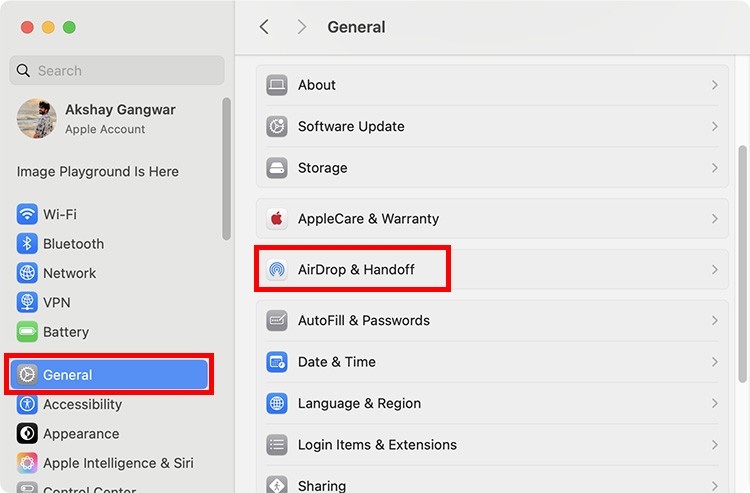The height and width of the screenshot is (493, 750).
Task: Click the AppleCare red apple icon
Action: 276,219
